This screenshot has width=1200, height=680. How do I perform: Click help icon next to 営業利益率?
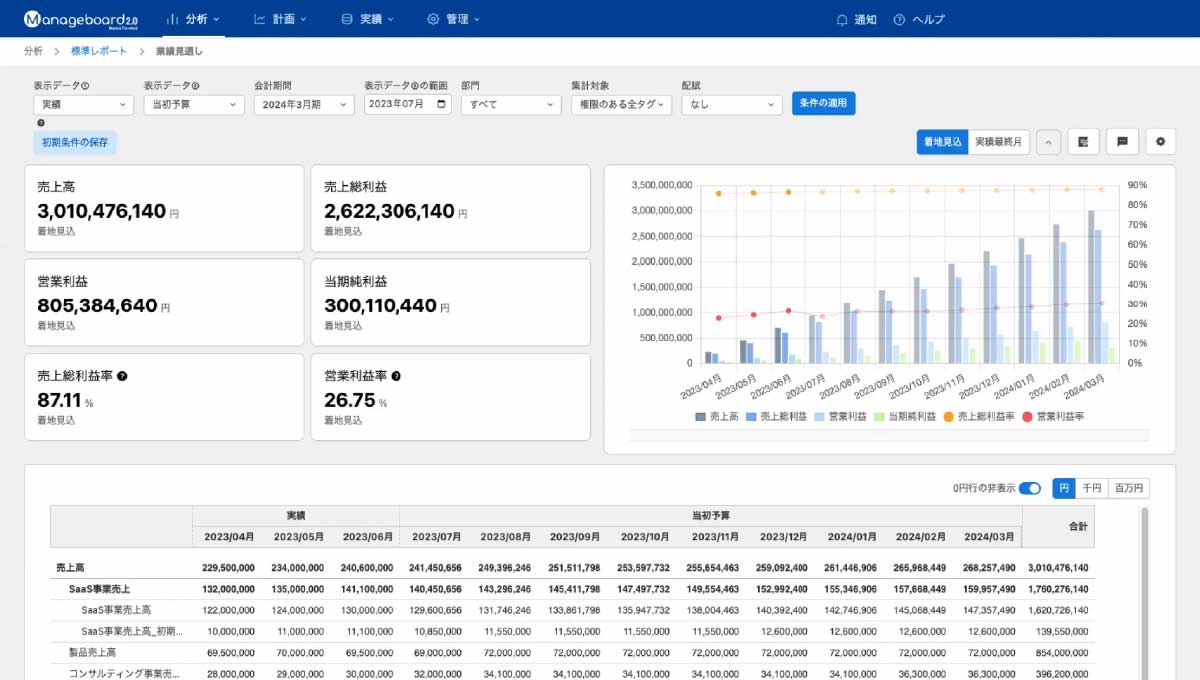click(x=396, y=376)
